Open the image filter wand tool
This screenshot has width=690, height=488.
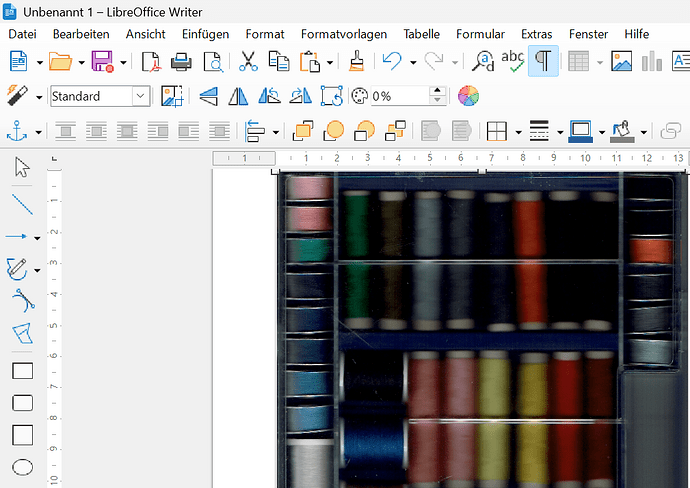[18, 95]
